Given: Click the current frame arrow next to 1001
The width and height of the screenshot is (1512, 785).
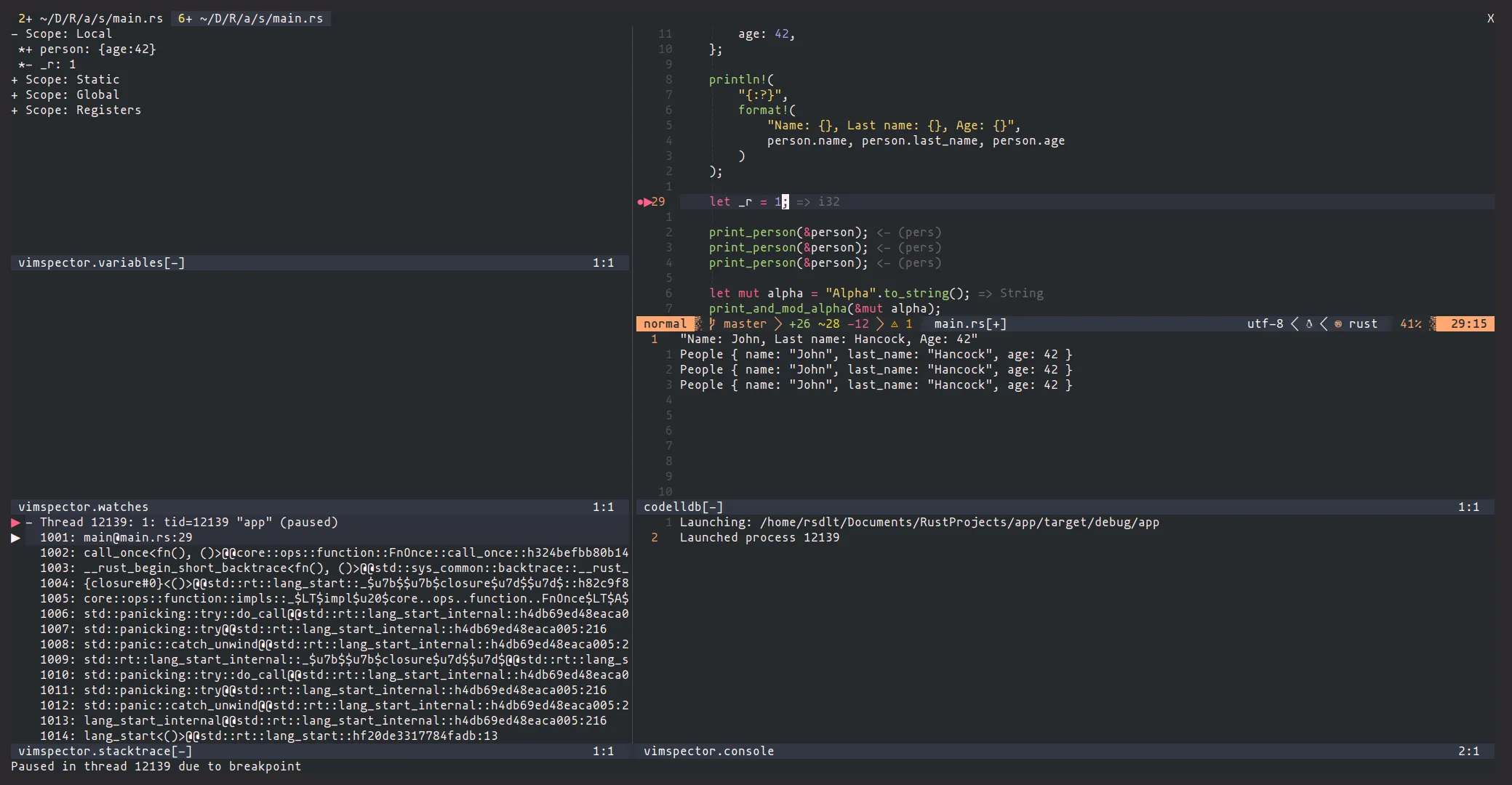Looking at the screenshot, I should click(x=15, y=537).
